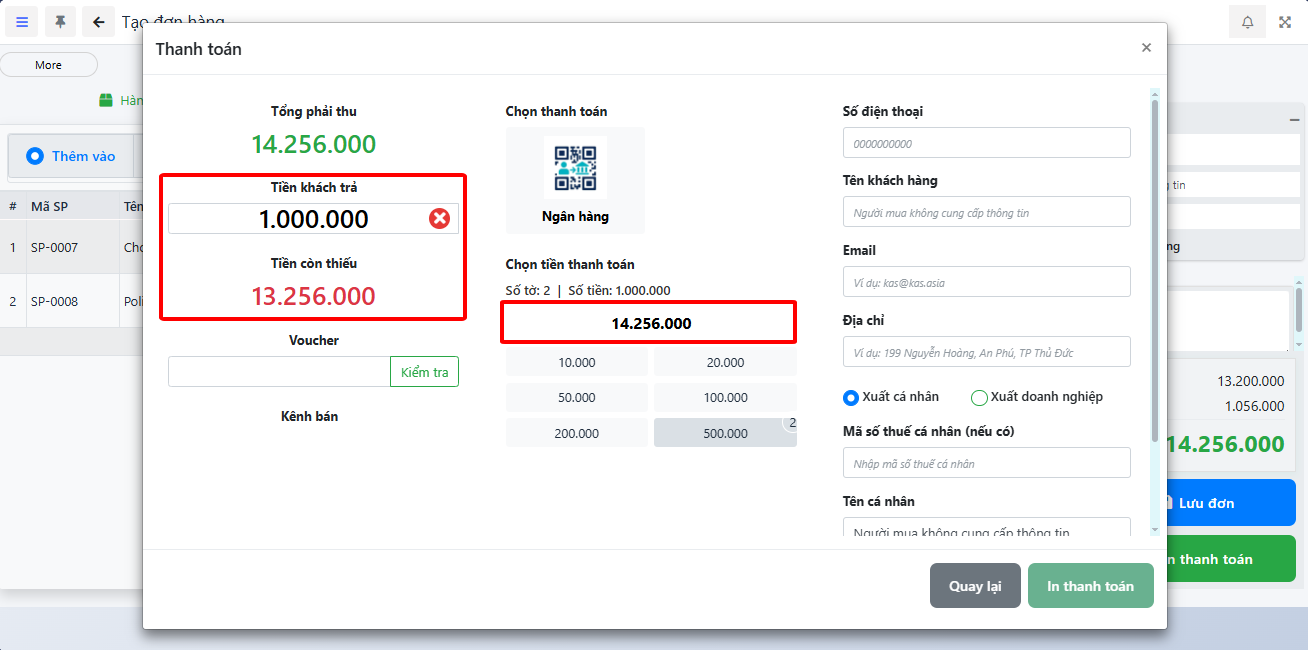Add a 100.000 banknote
The image size is (1308, 650).
[725, 397]
